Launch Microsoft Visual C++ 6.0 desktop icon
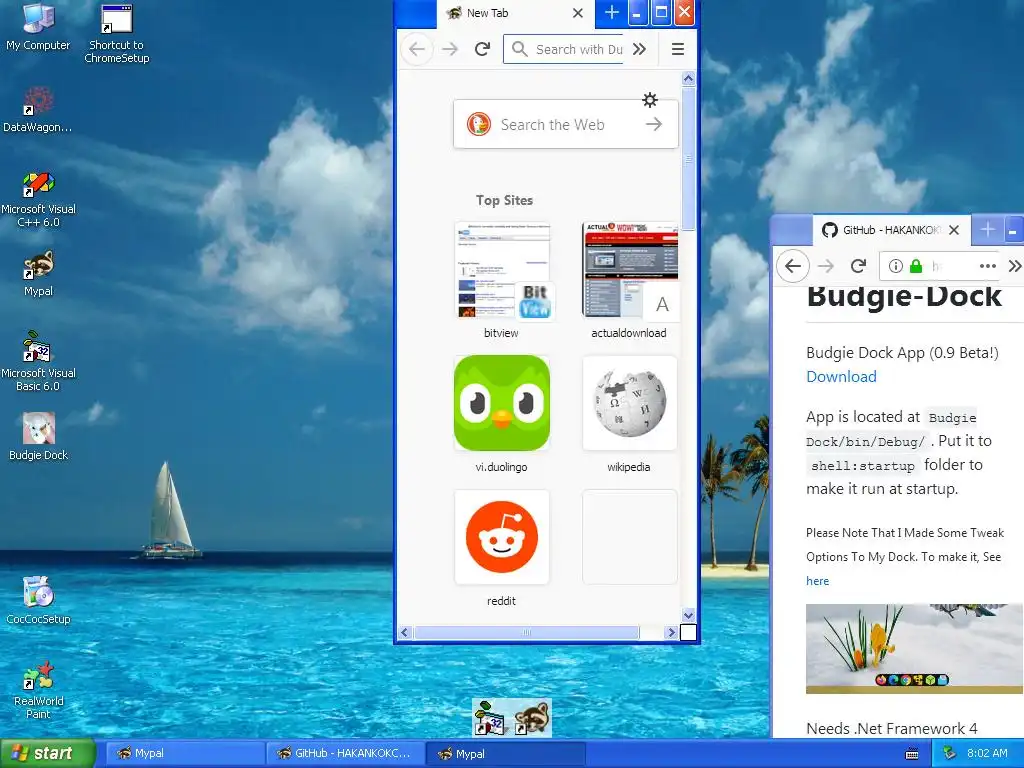 tap(38, 199)
